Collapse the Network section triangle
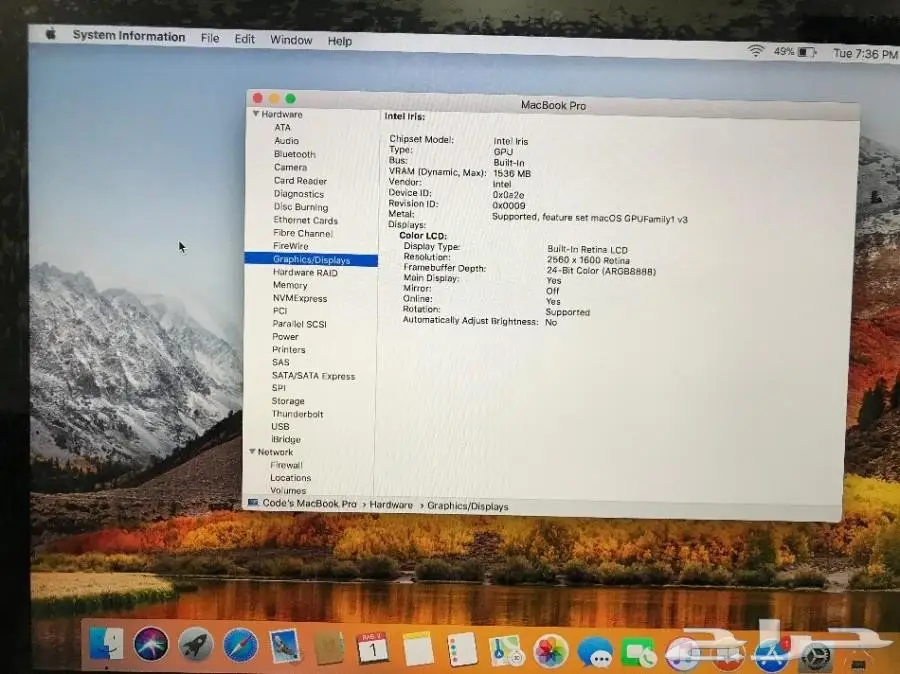The height and width of the screenshot is (674, 900). pyautogui.click(x=252, y=452)
